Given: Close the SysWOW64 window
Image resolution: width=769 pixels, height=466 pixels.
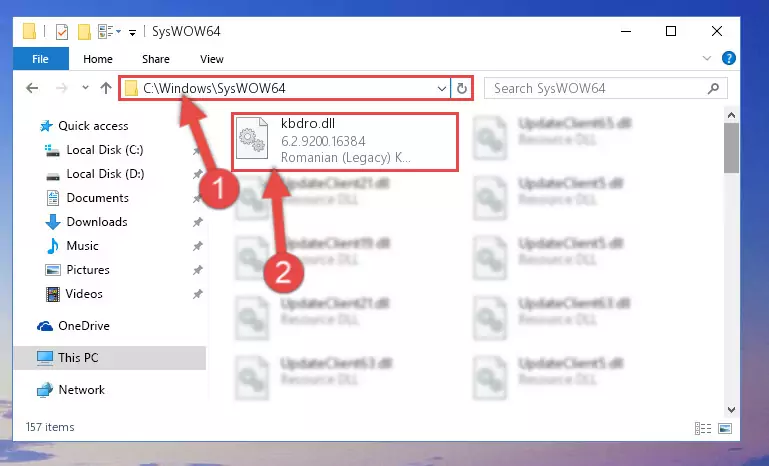Looking at the screenshot, I should [x=717, y=31].
